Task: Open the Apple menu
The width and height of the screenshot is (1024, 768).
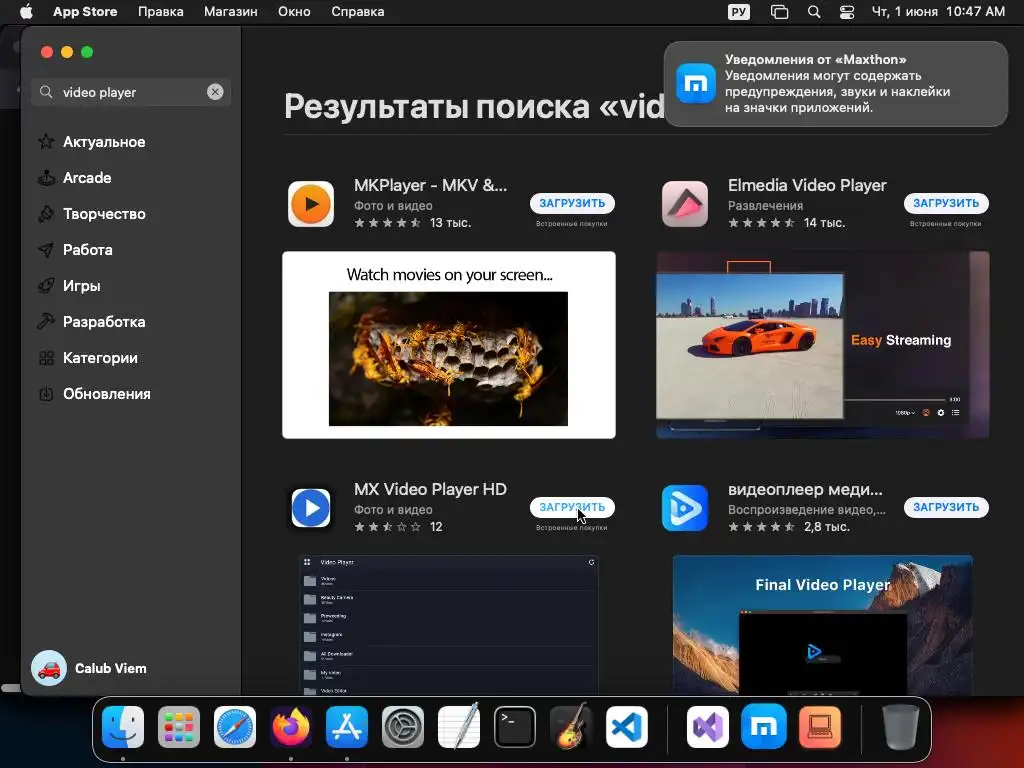Action: (26, 12)
